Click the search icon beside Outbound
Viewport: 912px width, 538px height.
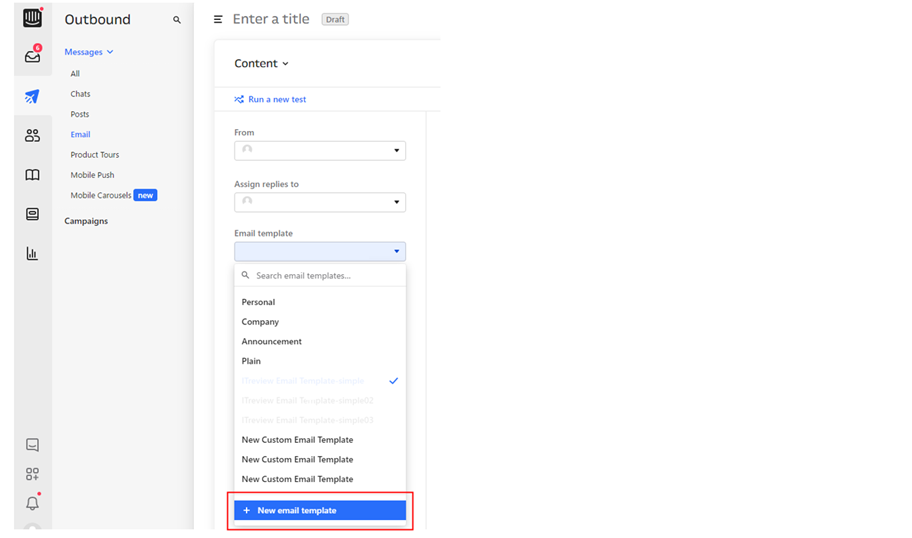[x=177, y=20]
